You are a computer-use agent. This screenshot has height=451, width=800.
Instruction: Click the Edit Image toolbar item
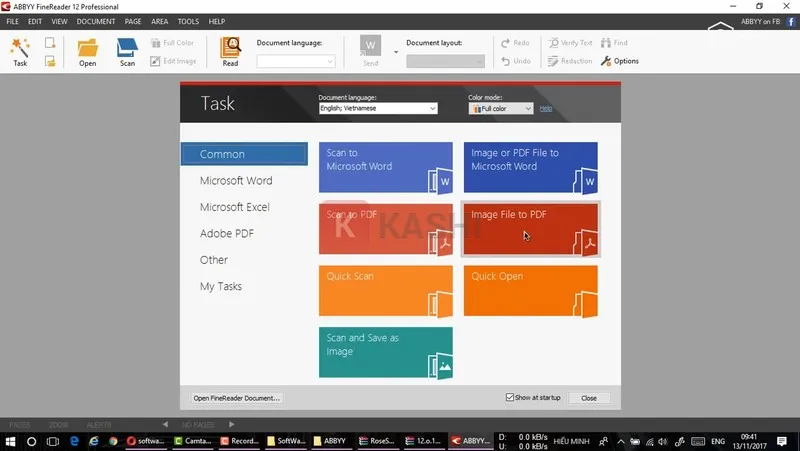[x=173, y=61]
